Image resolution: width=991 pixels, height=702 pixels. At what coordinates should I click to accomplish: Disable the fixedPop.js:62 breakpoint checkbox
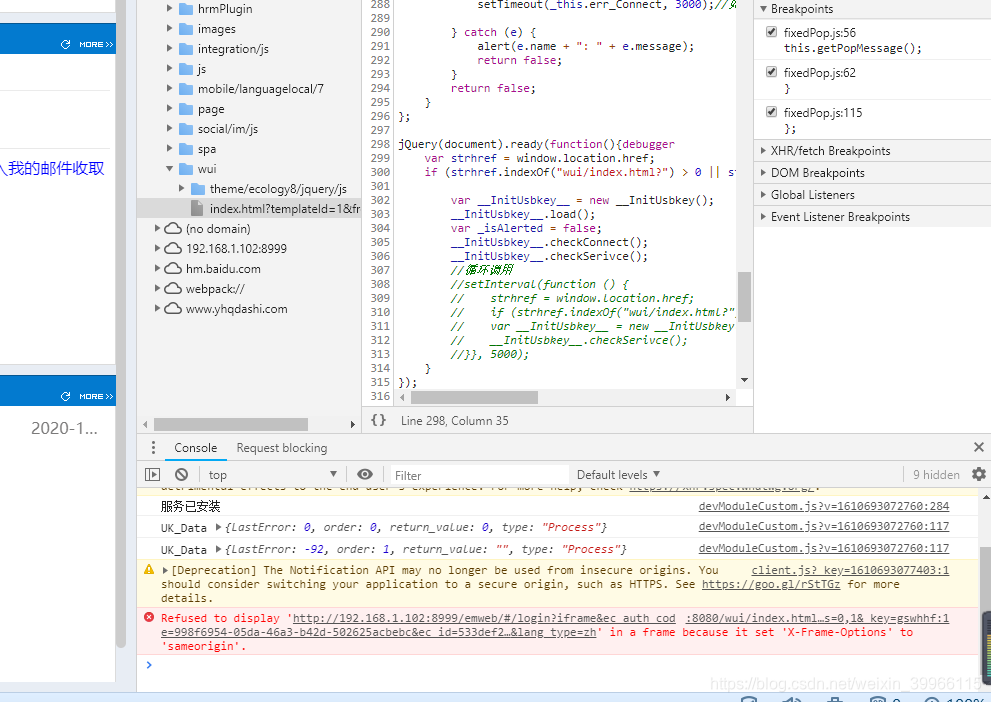pos(771,72)
